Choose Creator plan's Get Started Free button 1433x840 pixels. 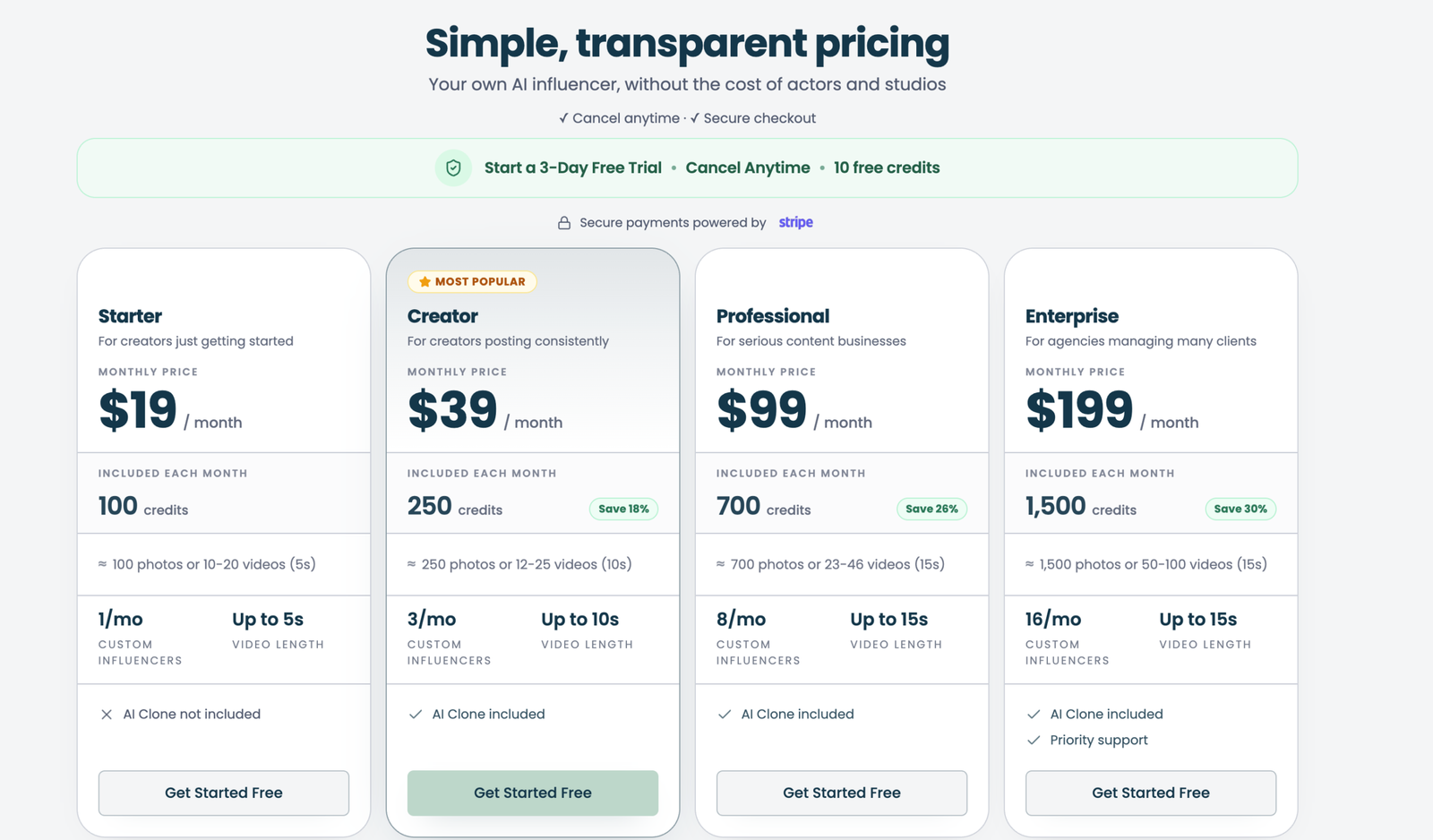533,793
